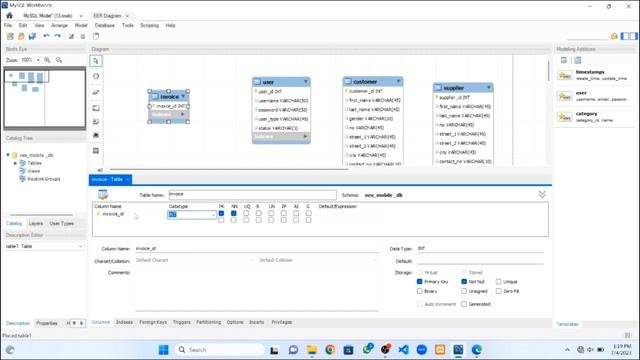Open the table1 Table description dropdown
Screen dimensions: 640x360
click(80, 246)
